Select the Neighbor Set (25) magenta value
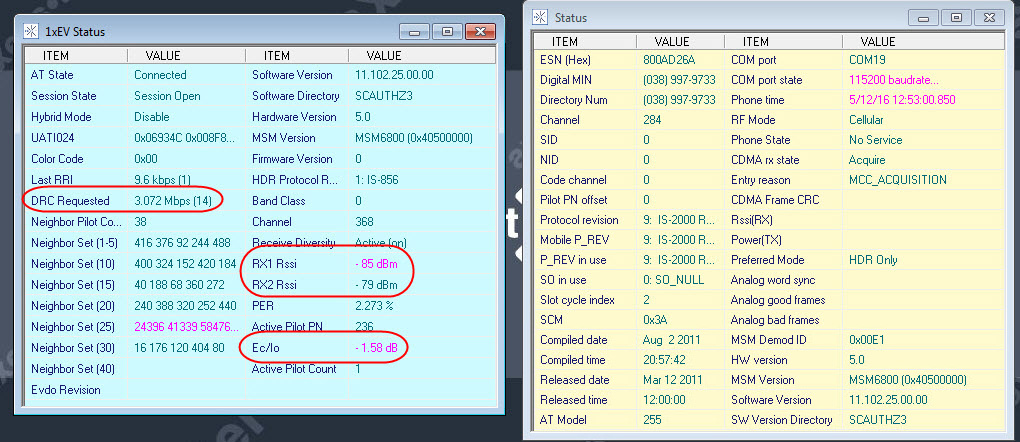1020x442 pixels. click(x=185, y=326)
